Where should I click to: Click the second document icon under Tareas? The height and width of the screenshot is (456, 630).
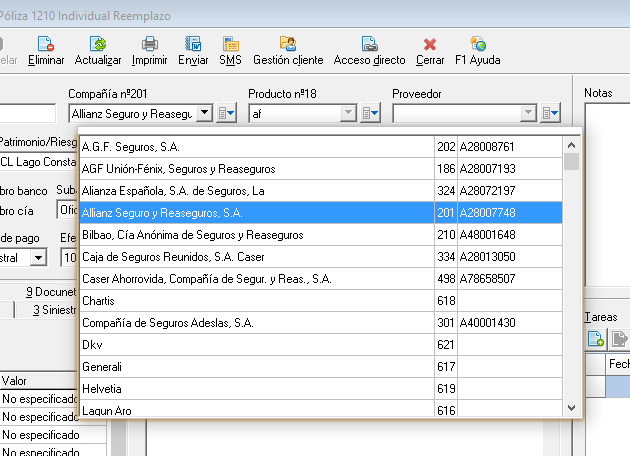click(x=619, y=338)
